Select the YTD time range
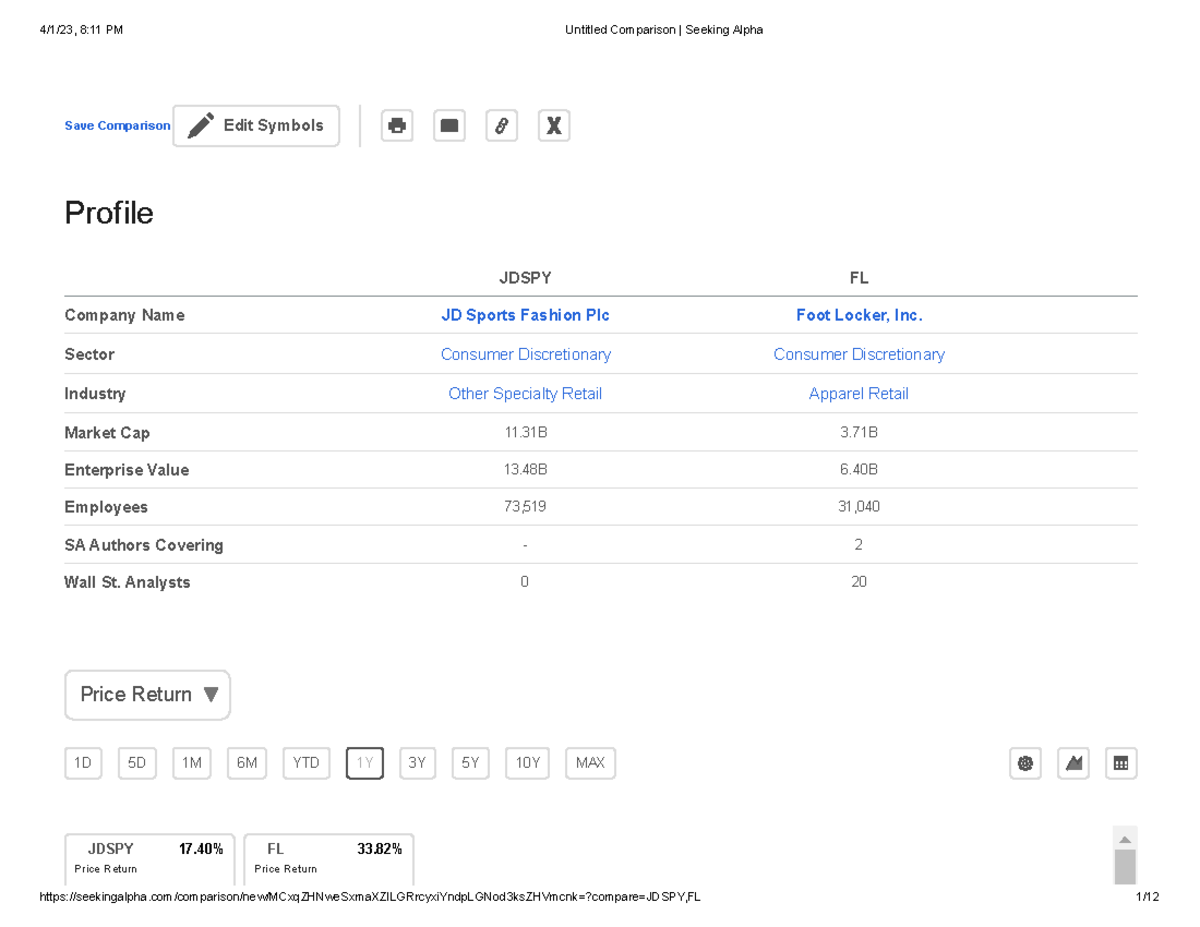Viewport: 1200px width, 927px height. click(306, 764)
